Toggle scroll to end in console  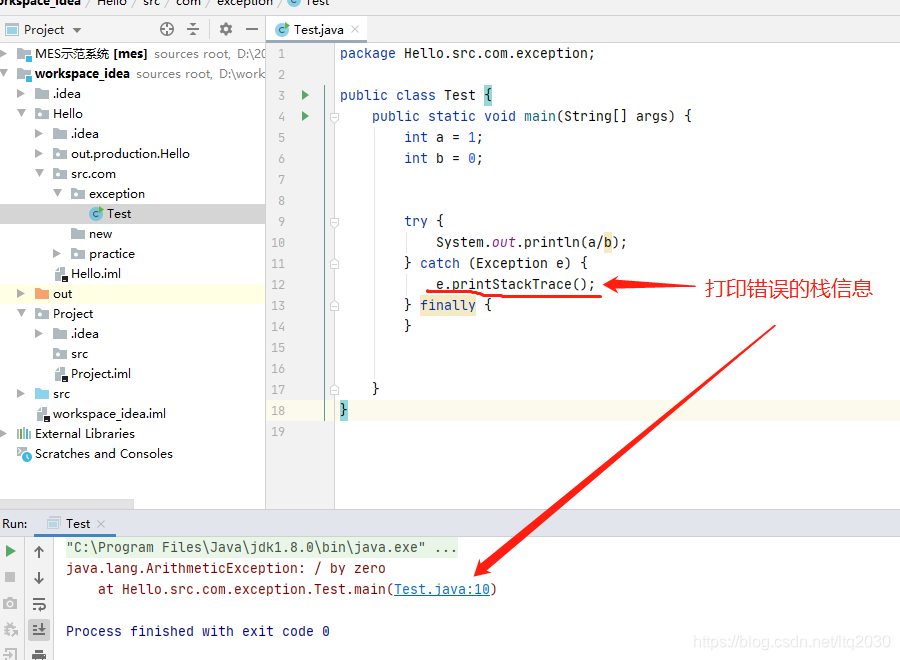(39, 630)
